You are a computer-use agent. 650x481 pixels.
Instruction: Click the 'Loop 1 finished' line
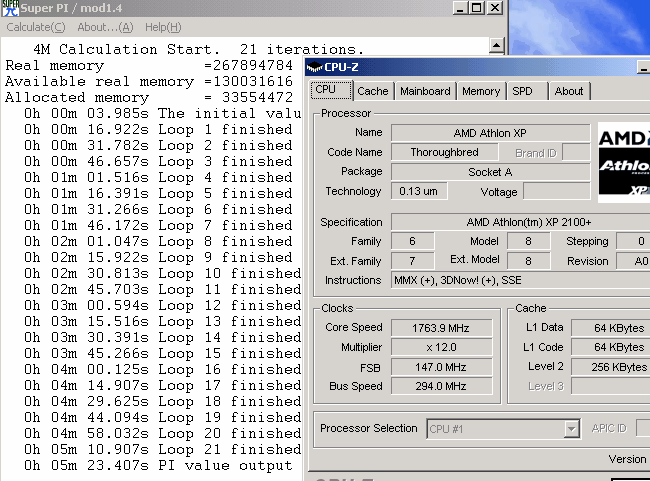tap(158, 130)
